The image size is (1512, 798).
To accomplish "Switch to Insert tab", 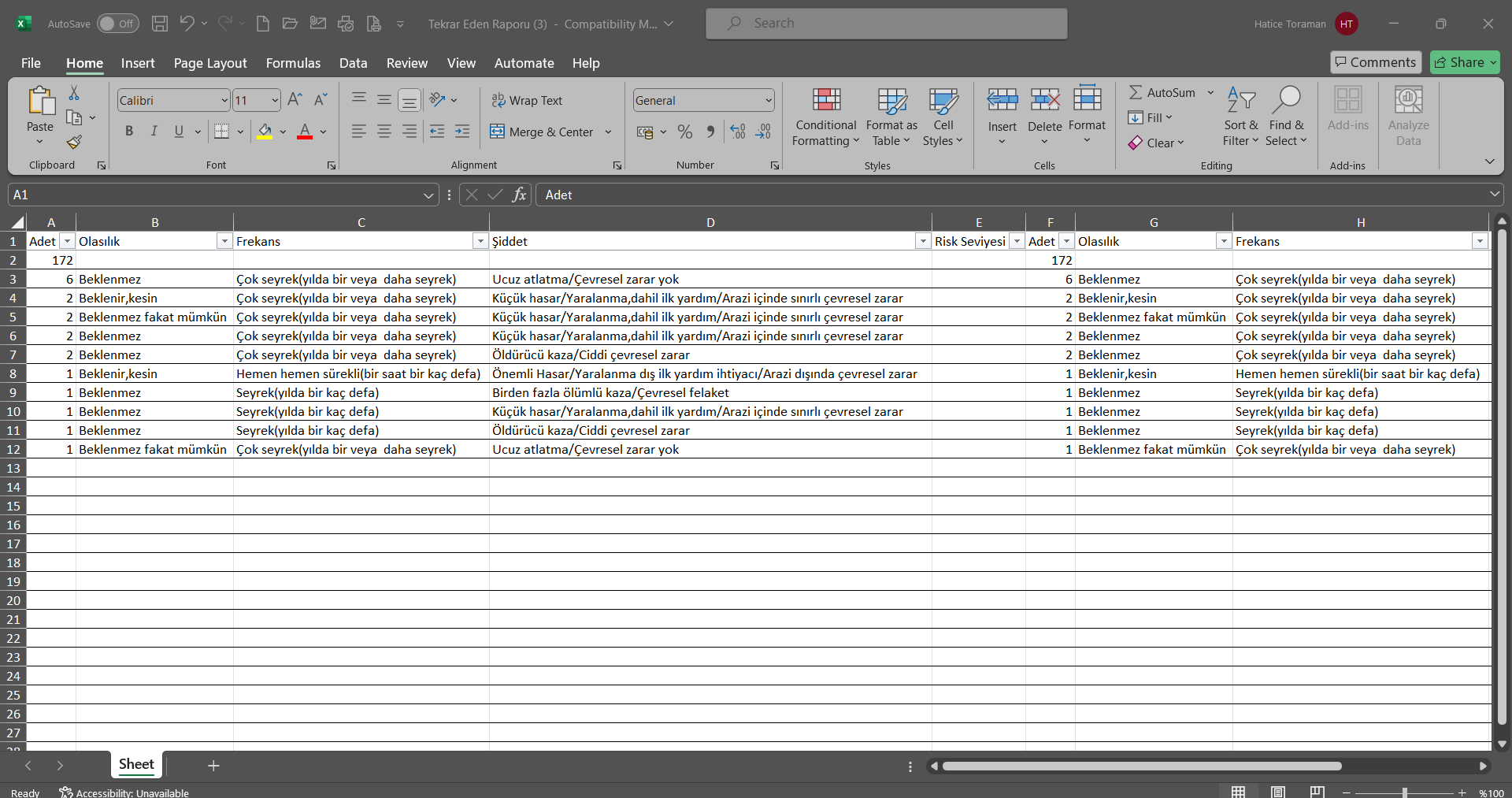I will click(x=138, y=63).
